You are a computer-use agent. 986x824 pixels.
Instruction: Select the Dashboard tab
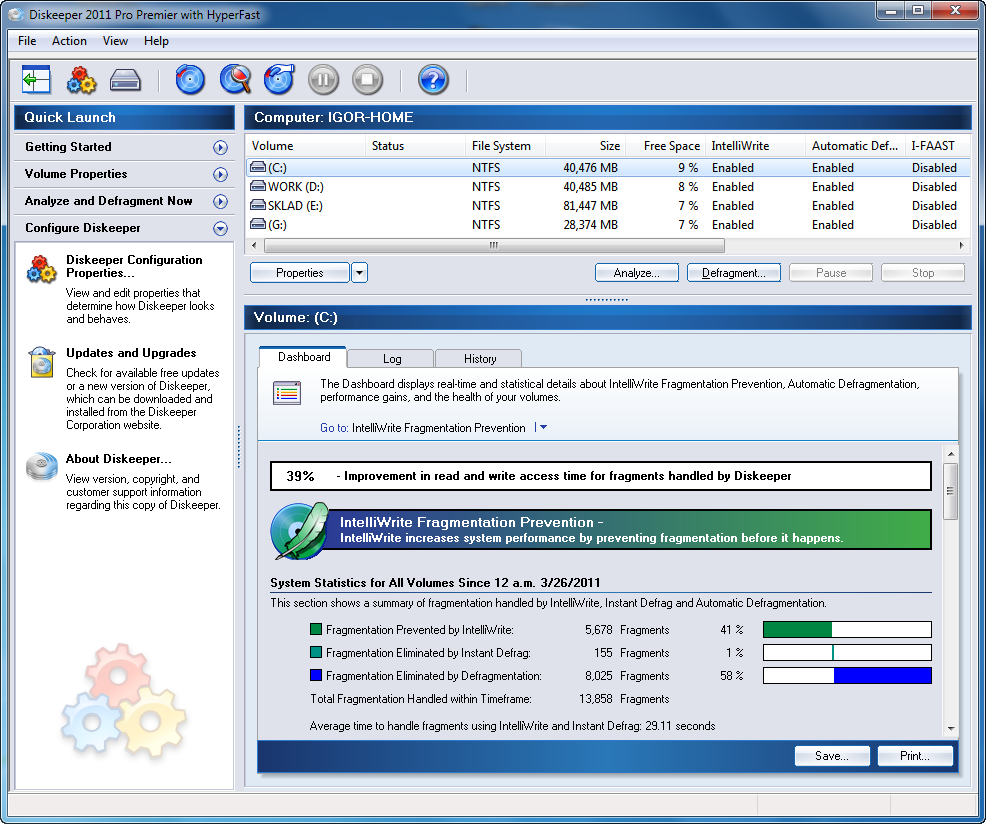[304, 357]
